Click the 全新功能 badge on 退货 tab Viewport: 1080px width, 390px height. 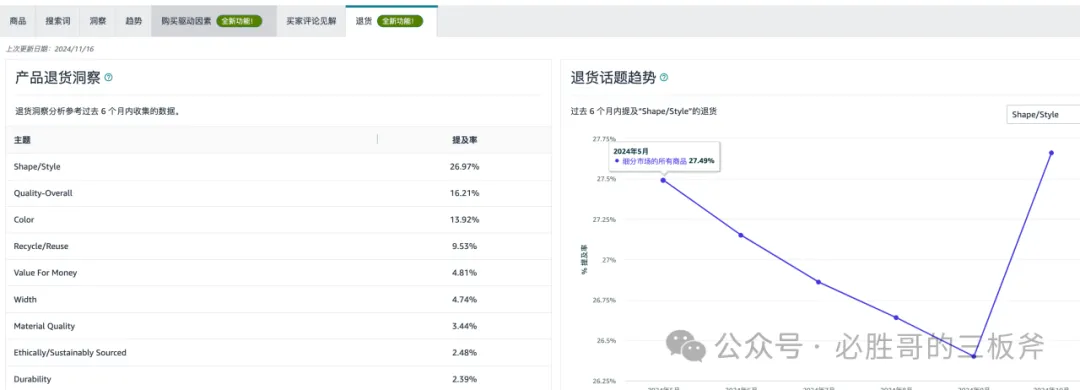[x=399, y=21]
